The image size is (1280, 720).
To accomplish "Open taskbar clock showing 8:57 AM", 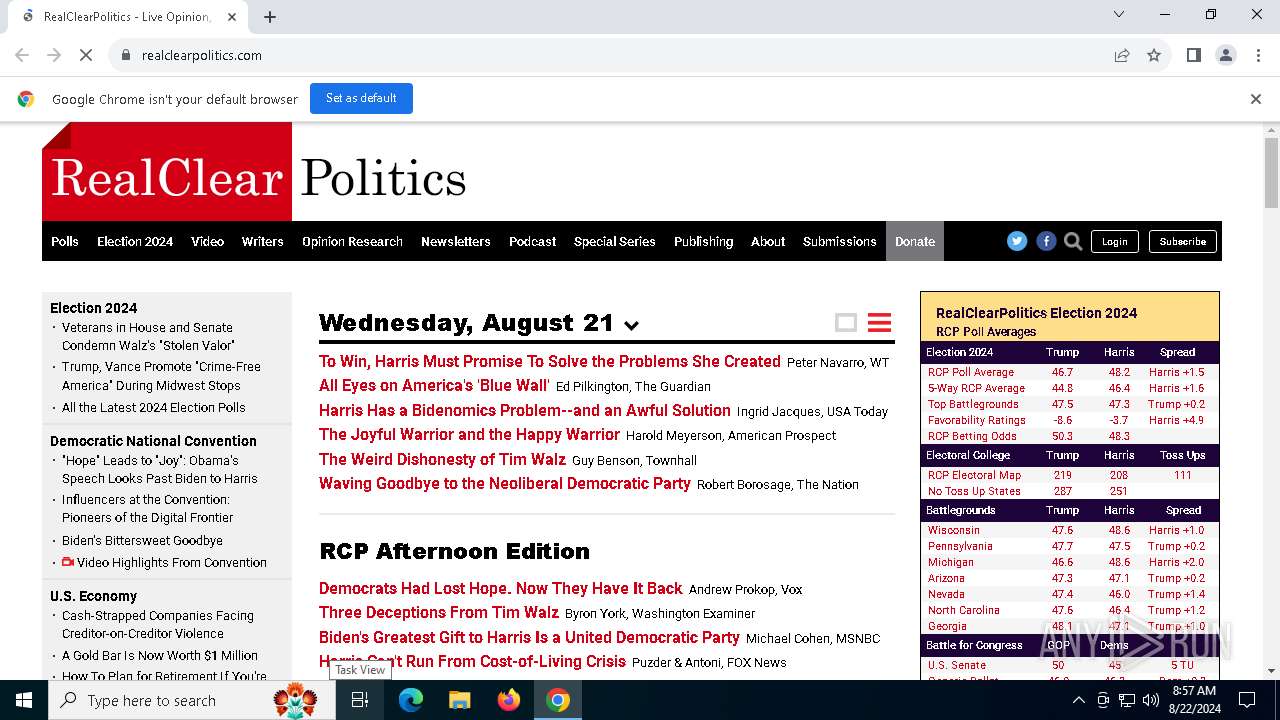I will click(1192, 700).
